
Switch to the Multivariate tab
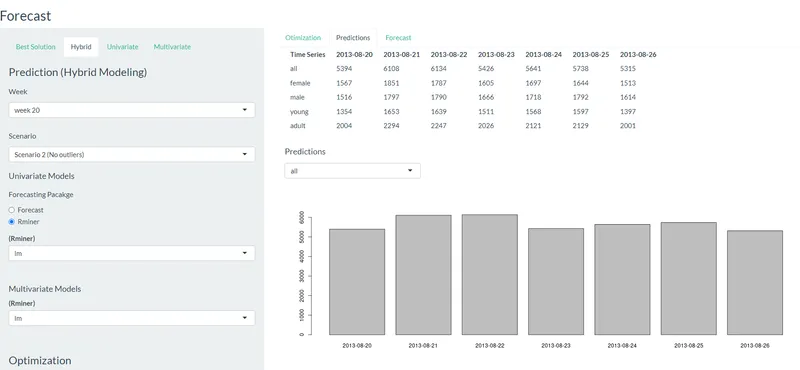click(x=172, y=47)
